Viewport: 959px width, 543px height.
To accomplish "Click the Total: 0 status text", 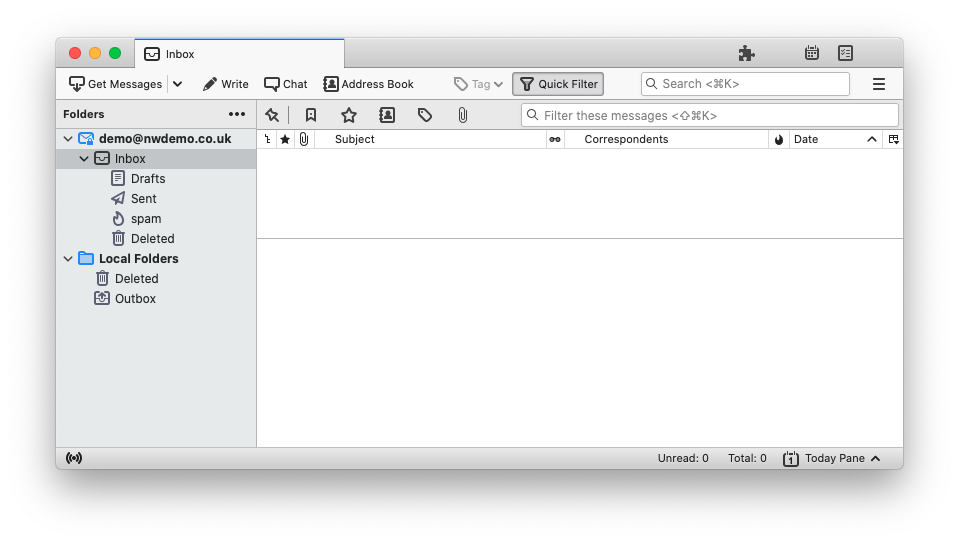I will (x=747, y=458).
